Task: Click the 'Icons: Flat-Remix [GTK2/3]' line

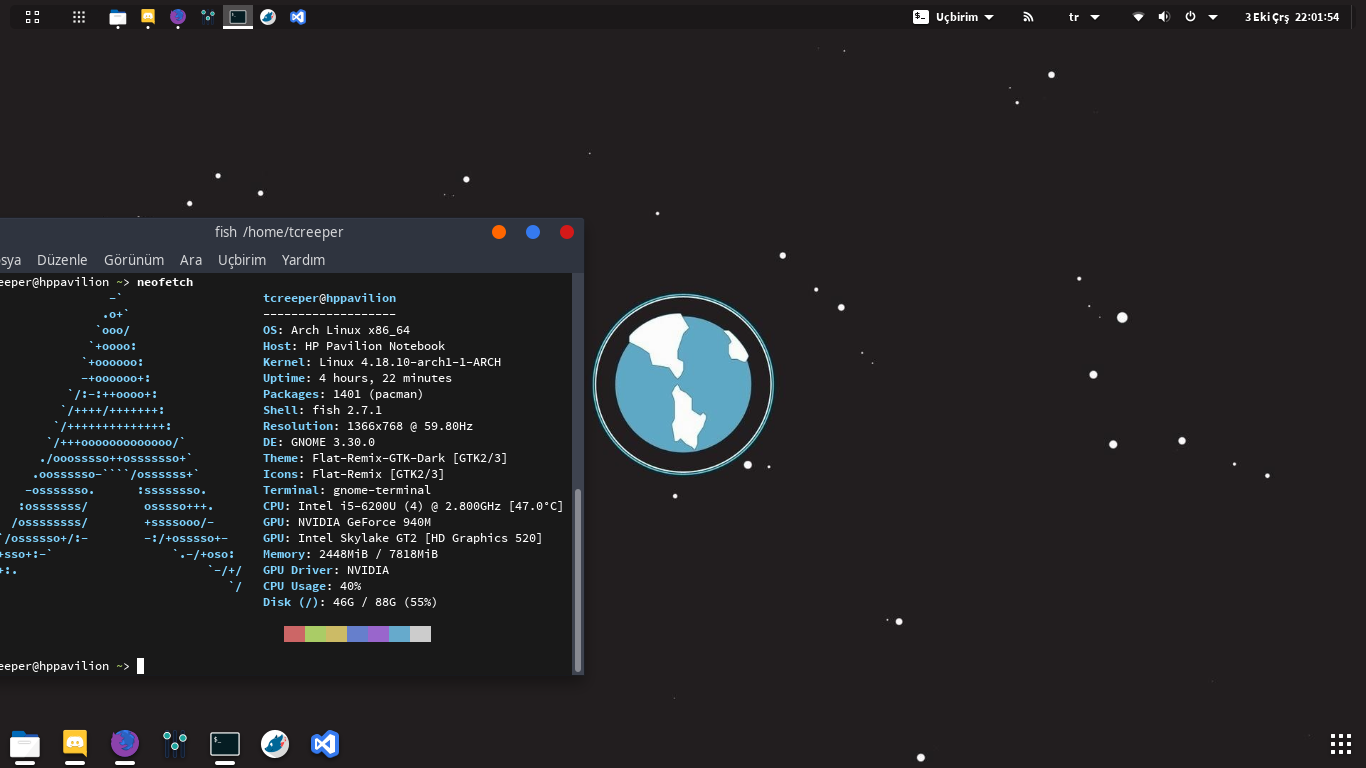Action: (x=354, y=474)
